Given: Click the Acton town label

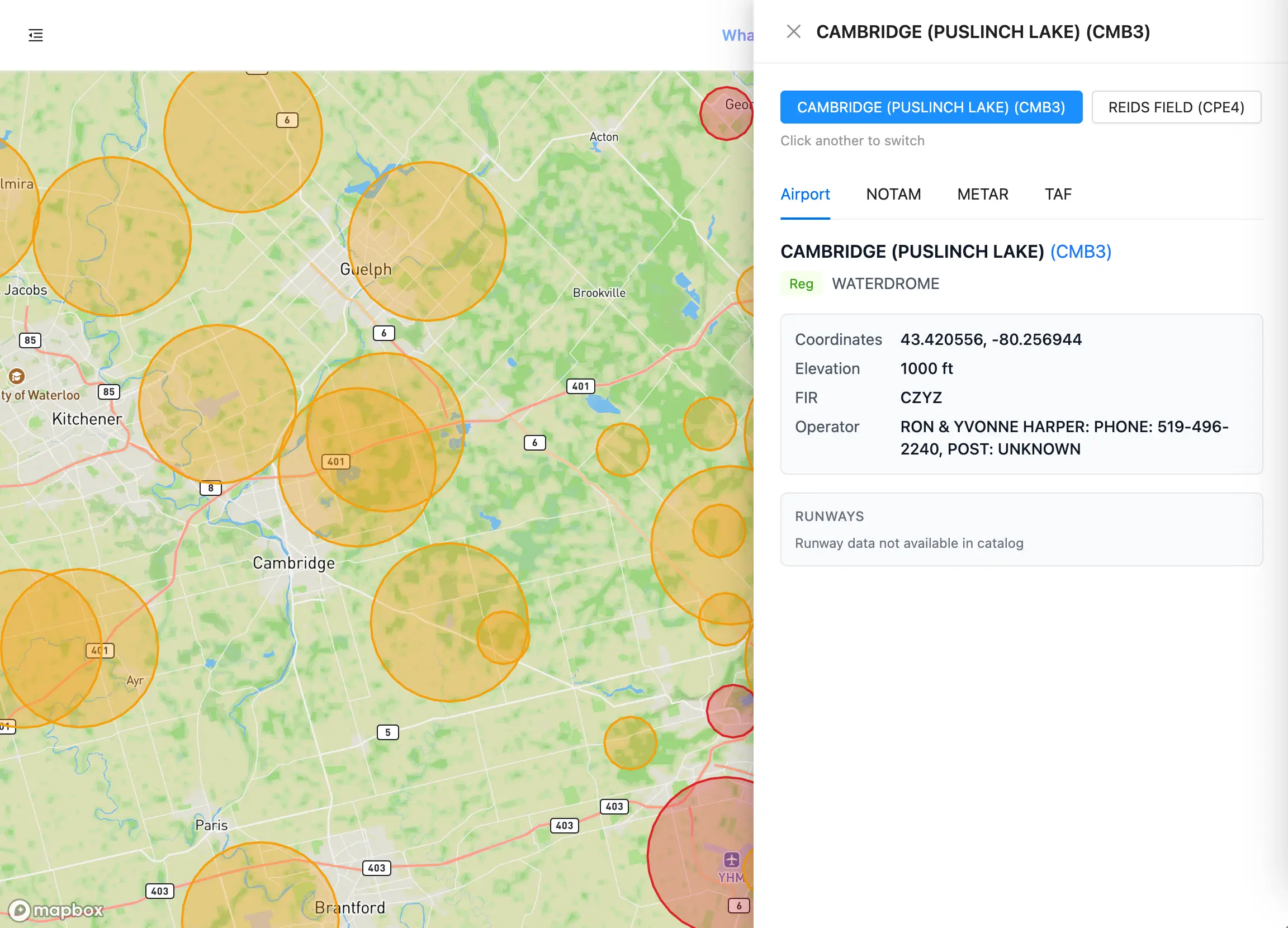Looking at the screenshot, I should (x=604, y=137).
